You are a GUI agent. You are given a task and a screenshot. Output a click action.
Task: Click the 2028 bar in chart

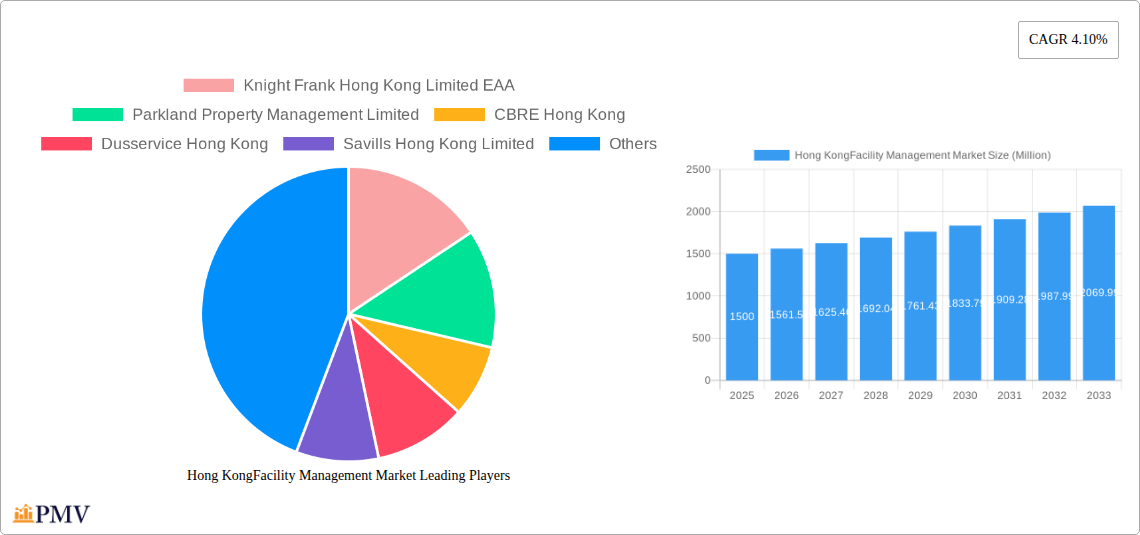876,309
